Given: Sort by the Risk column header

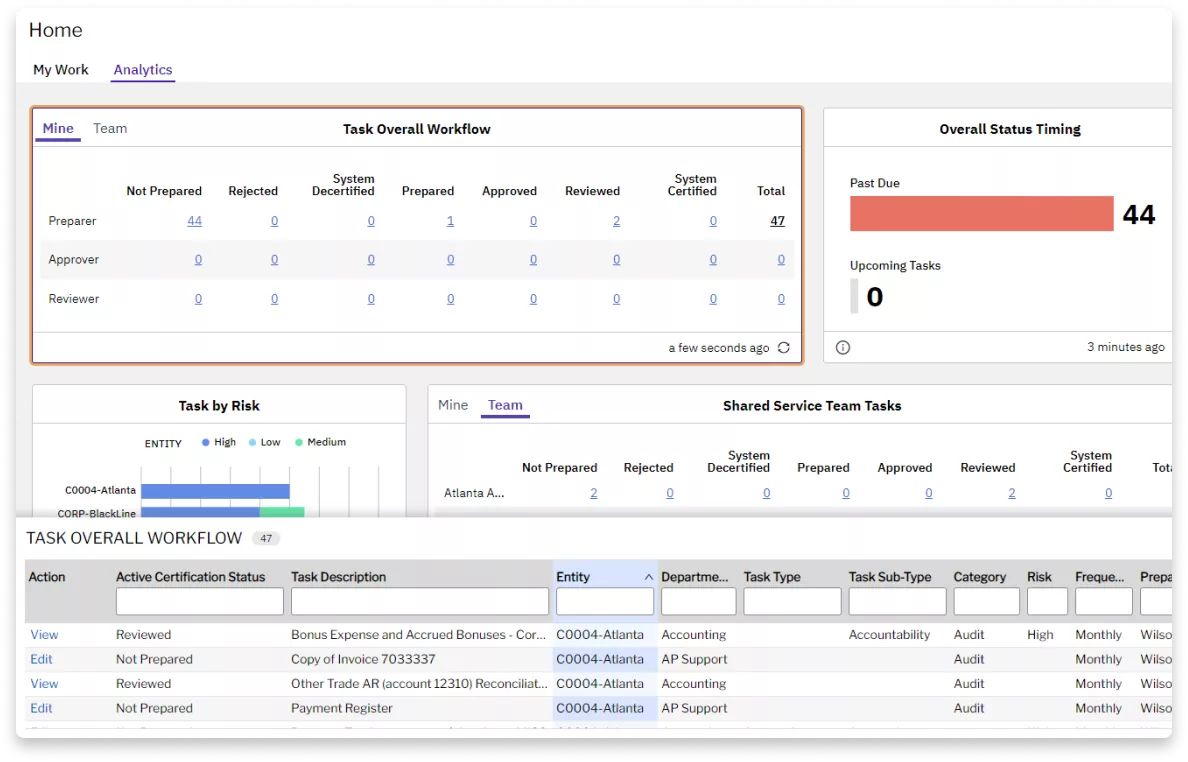Looking at the screenshot, I should tap(1040, 577).
